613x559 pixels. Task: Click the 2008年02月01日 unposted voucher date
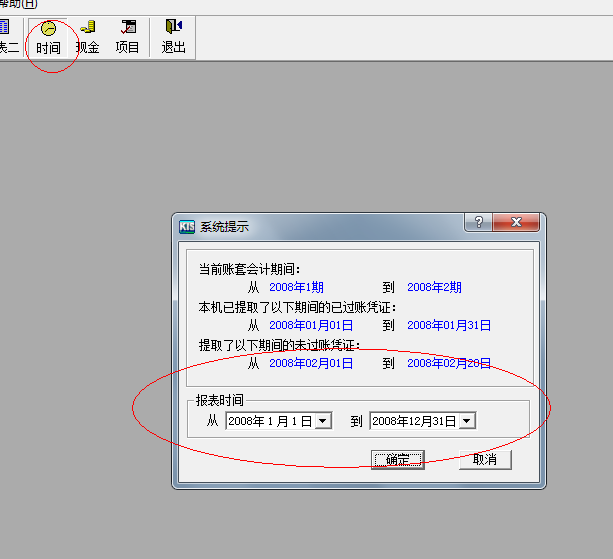[311, 363]
